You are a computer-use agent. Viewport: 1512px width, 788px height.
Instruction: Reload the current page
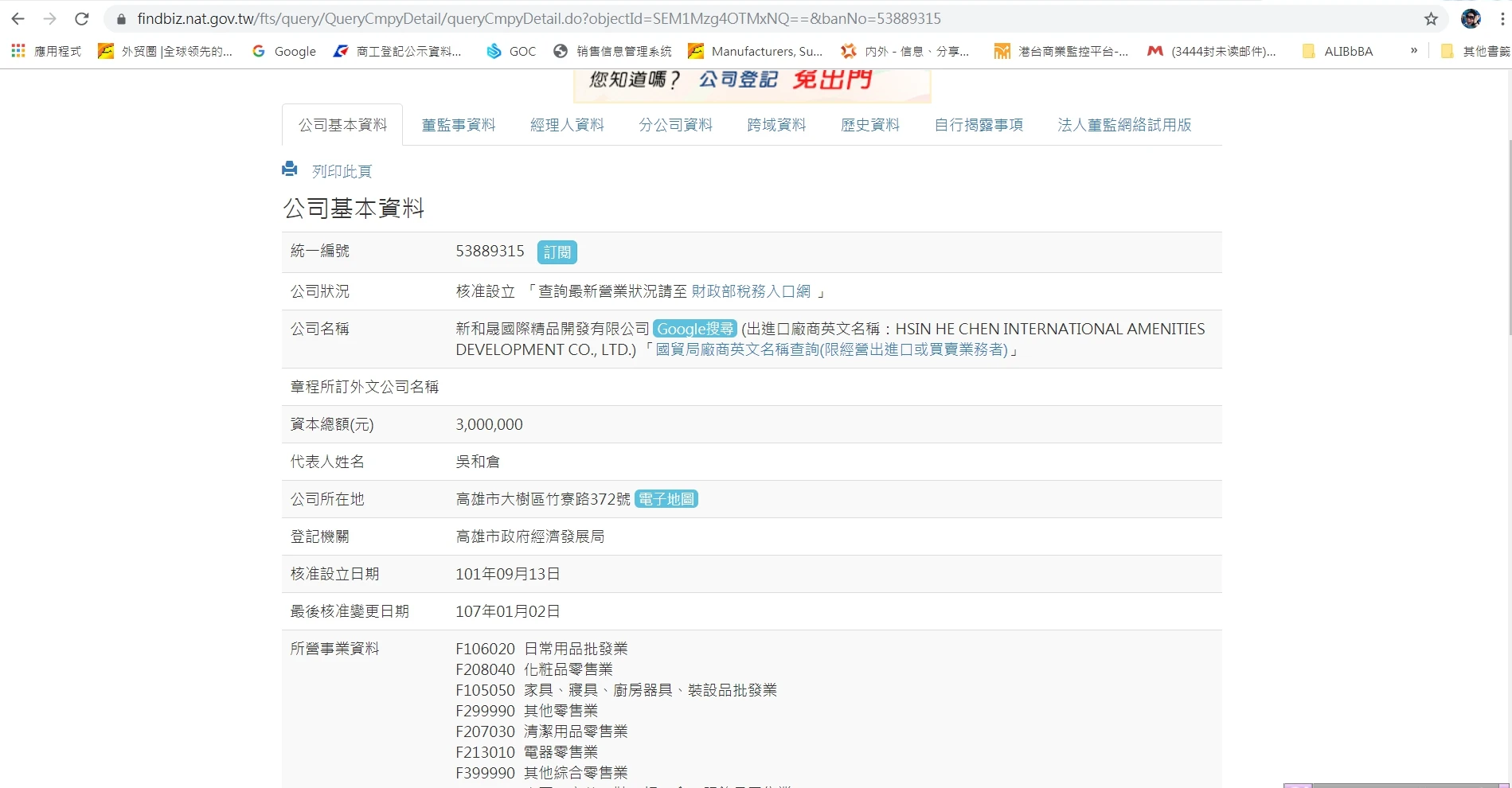(81, 19)
